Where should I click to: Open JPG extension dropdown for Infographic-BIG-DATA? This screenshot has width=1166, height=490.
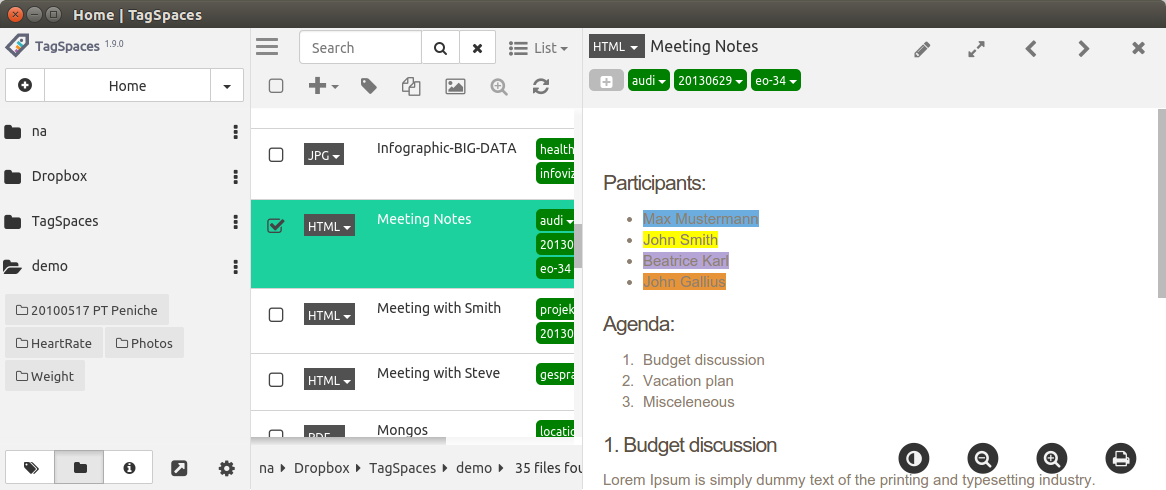(x=323, y=155)
